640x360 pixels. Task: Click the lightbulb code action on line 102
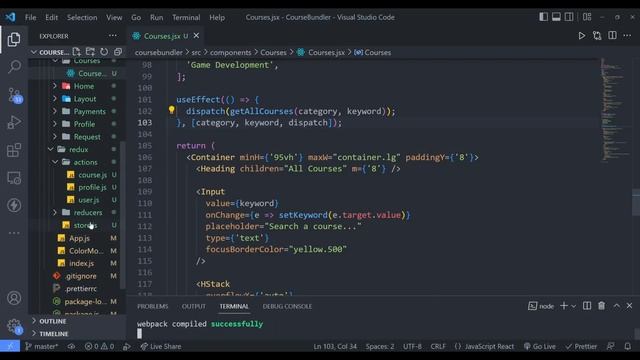click(171, 110)
